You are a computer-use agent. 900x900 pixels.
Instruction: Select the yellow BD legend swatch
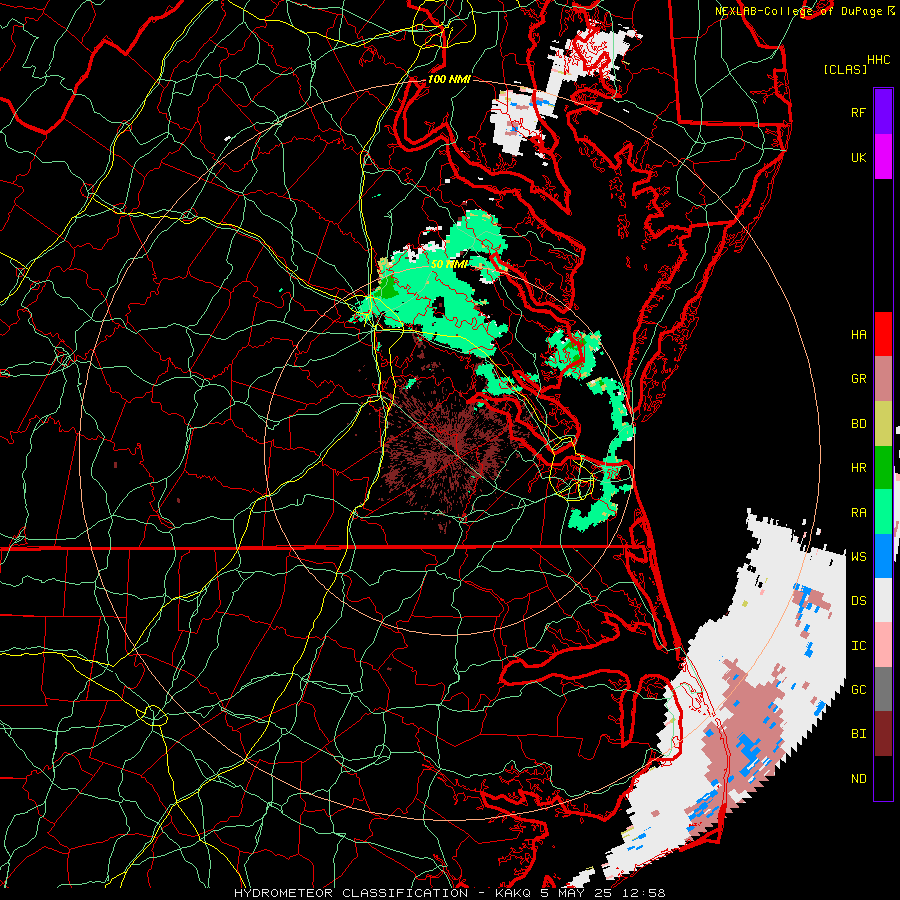pos(883,424)
